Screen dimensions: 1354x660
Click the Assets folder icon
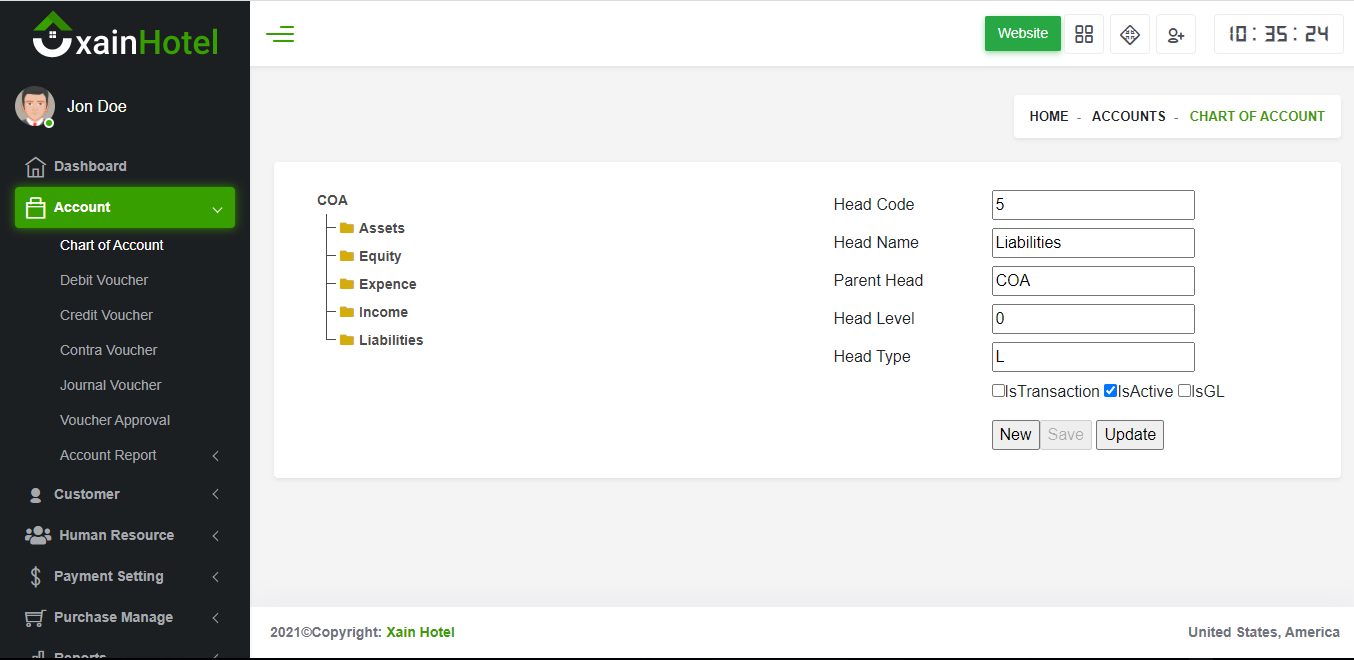[347, 228]
